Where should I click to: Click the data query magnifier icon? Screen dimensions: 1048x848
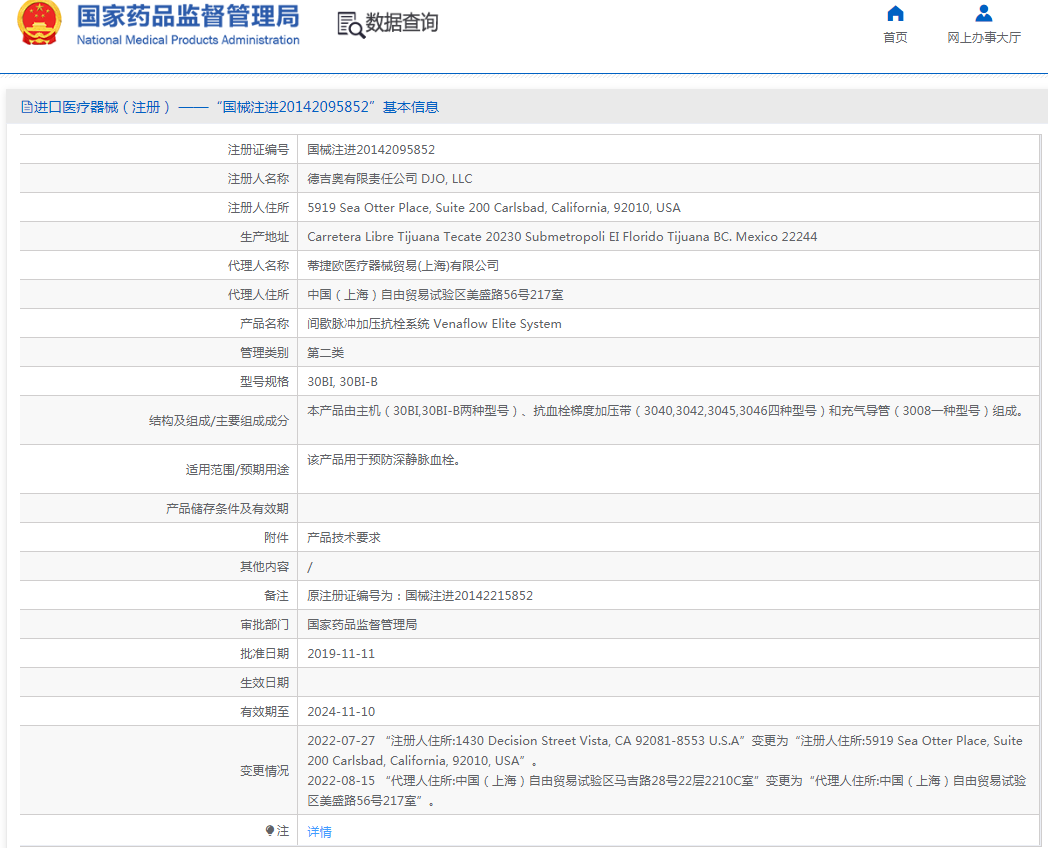coord(351,25)
